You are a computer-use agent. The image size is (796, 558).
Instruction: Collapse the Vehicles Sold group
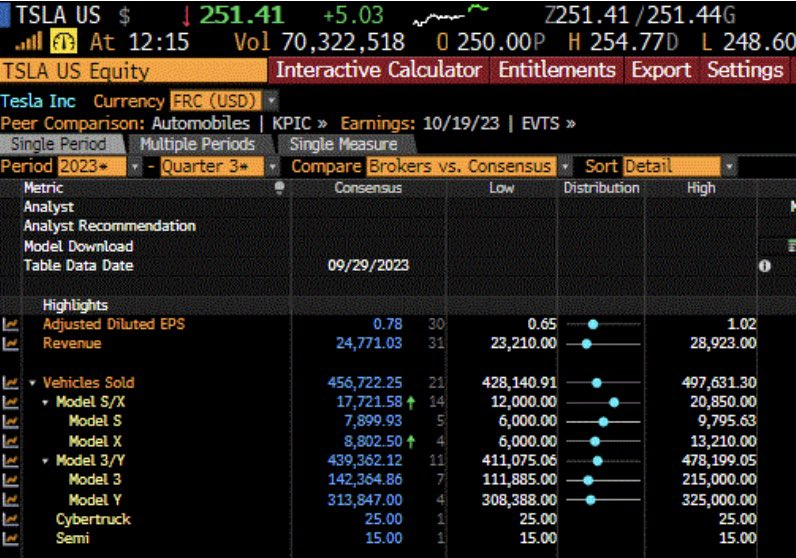32,383
